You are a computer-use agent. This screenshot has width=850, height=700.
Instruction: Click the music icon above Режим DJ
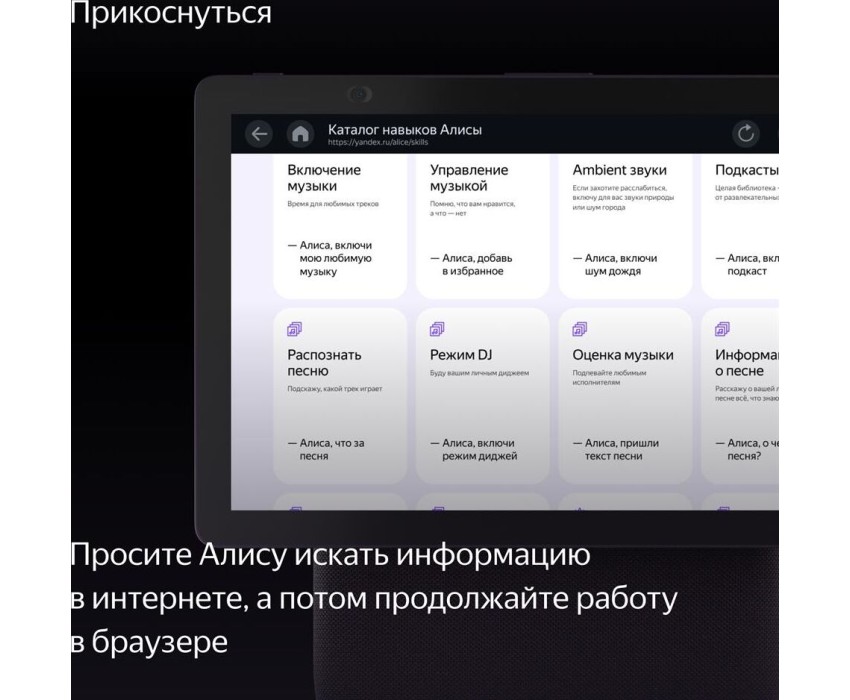(437, 329)
